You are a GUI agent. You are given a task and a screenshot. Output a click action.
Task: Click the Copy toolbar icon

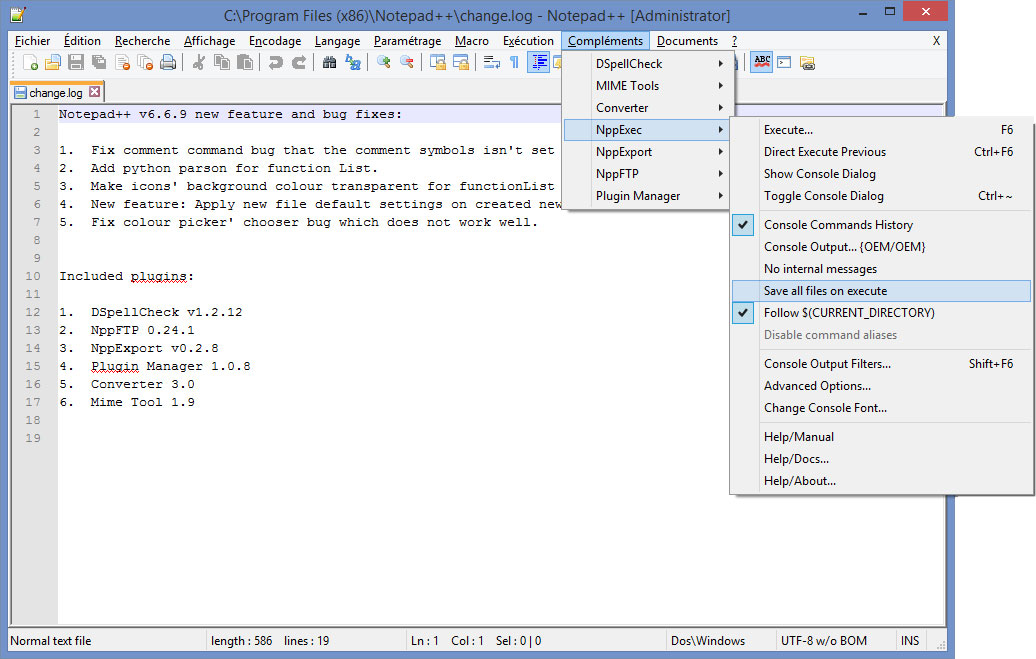pyautogui.click(x=222, y=63)
